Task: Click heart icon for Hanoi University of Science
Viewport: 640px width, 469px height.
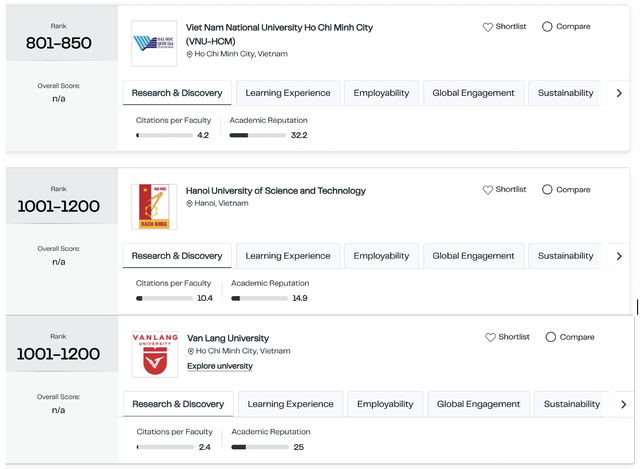Action: pyautogui.click(x=487, y=190)
